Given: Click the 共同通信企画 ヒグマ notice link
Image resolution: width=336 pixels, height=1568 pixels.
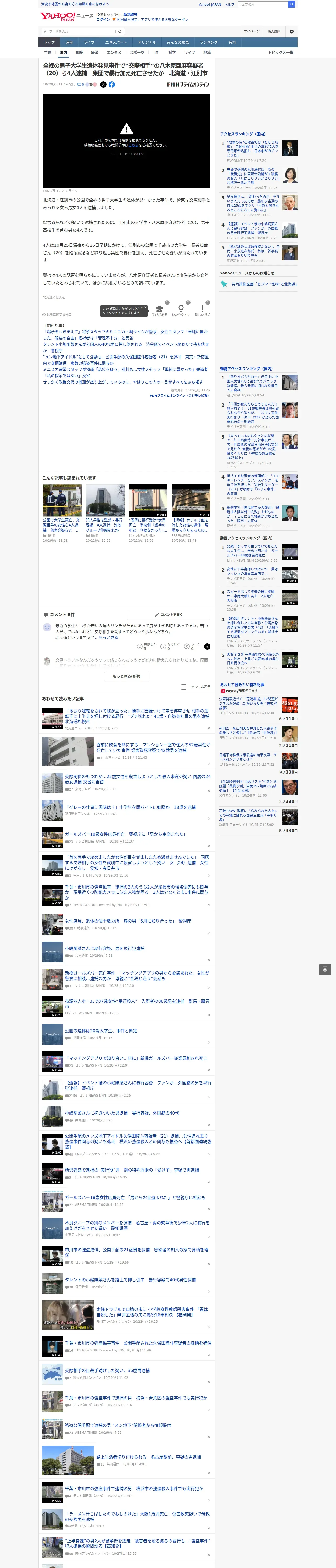Looking at the screenshot, I should tap(264, 284).
